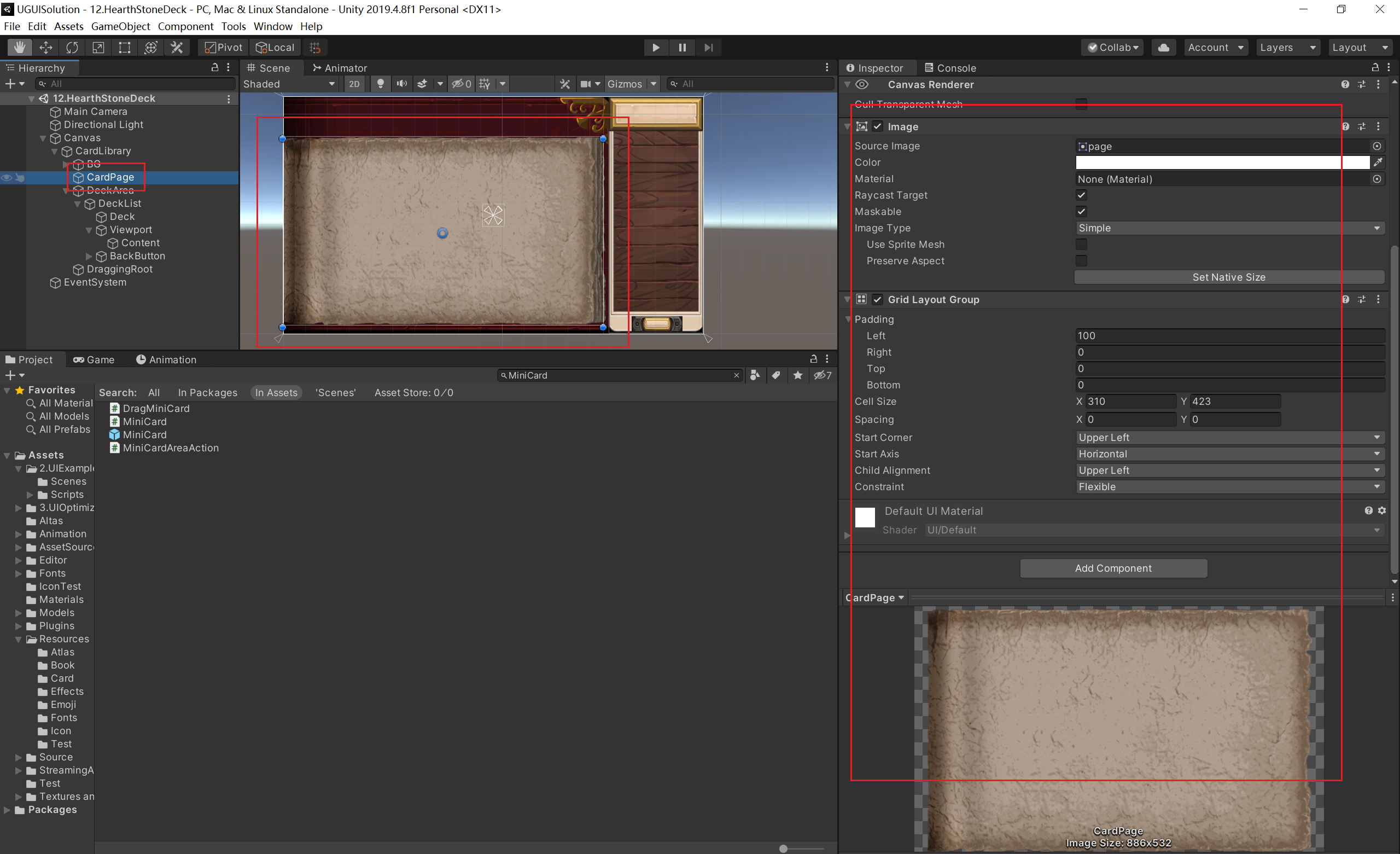
Task: Open Image Type dropdown
Action: 1229,228
